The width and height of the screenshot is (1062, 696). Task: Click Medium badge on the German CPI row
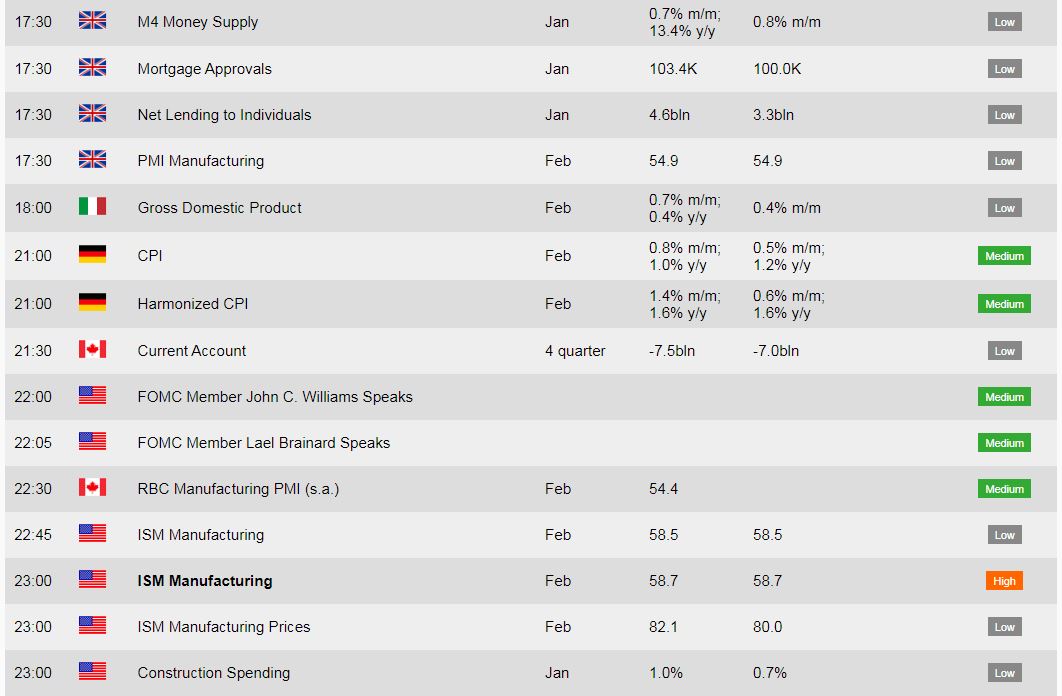1004,256
